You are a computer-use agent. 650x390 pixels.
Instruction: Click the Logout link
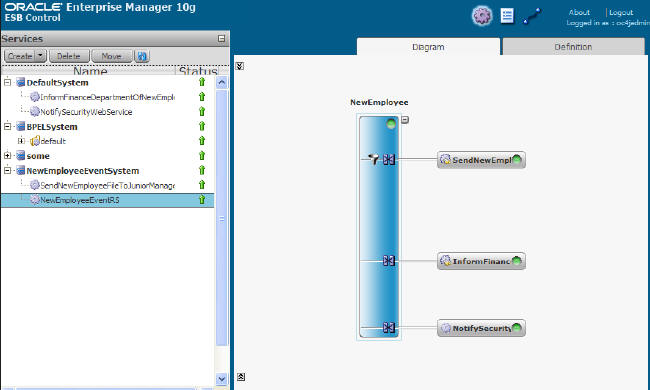(621, 12)
